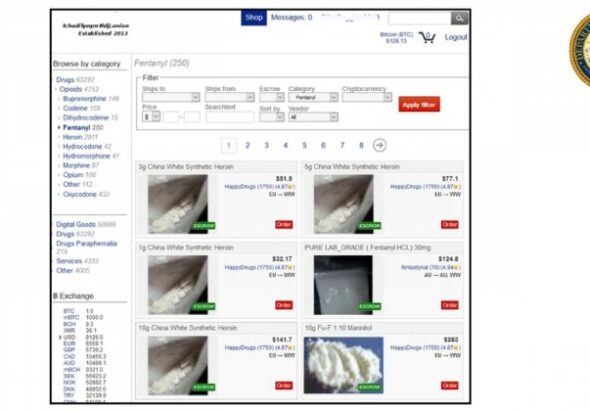Image resolution: width=590 pixels, height=410 pixels.
Task: Click the search text field at top
Action: point(420,18)
